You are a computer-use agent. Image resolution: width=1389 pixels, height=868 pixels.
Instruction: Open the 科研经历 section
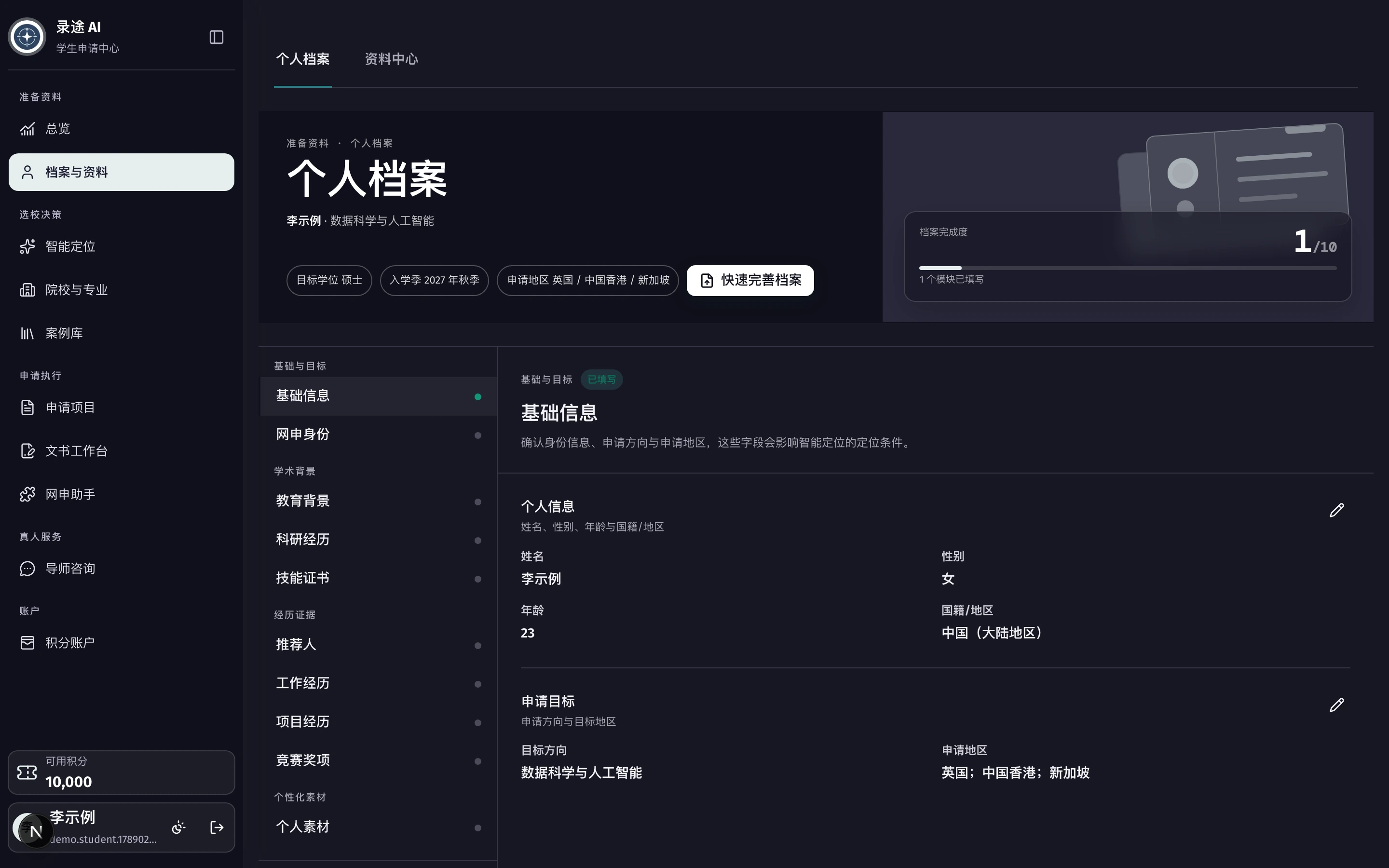378,540
